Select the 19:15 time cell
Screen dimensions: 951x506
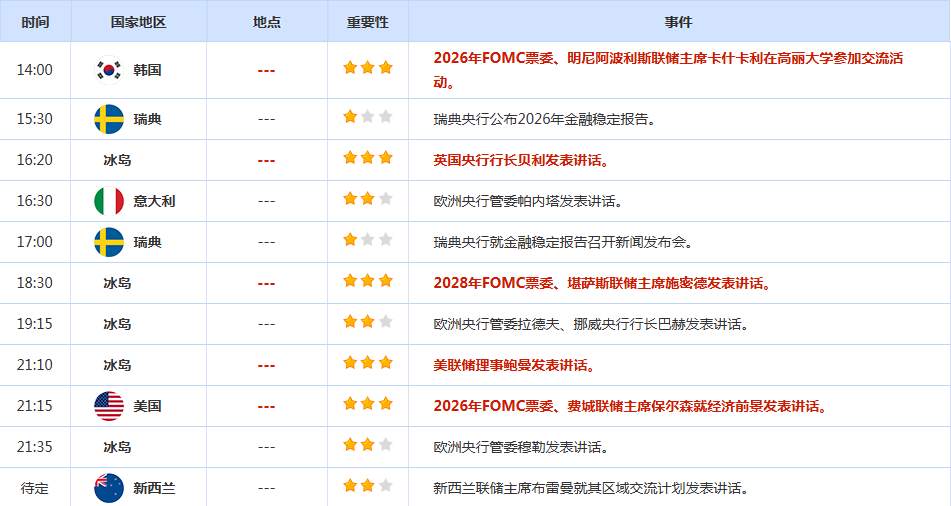click(35, 324)
